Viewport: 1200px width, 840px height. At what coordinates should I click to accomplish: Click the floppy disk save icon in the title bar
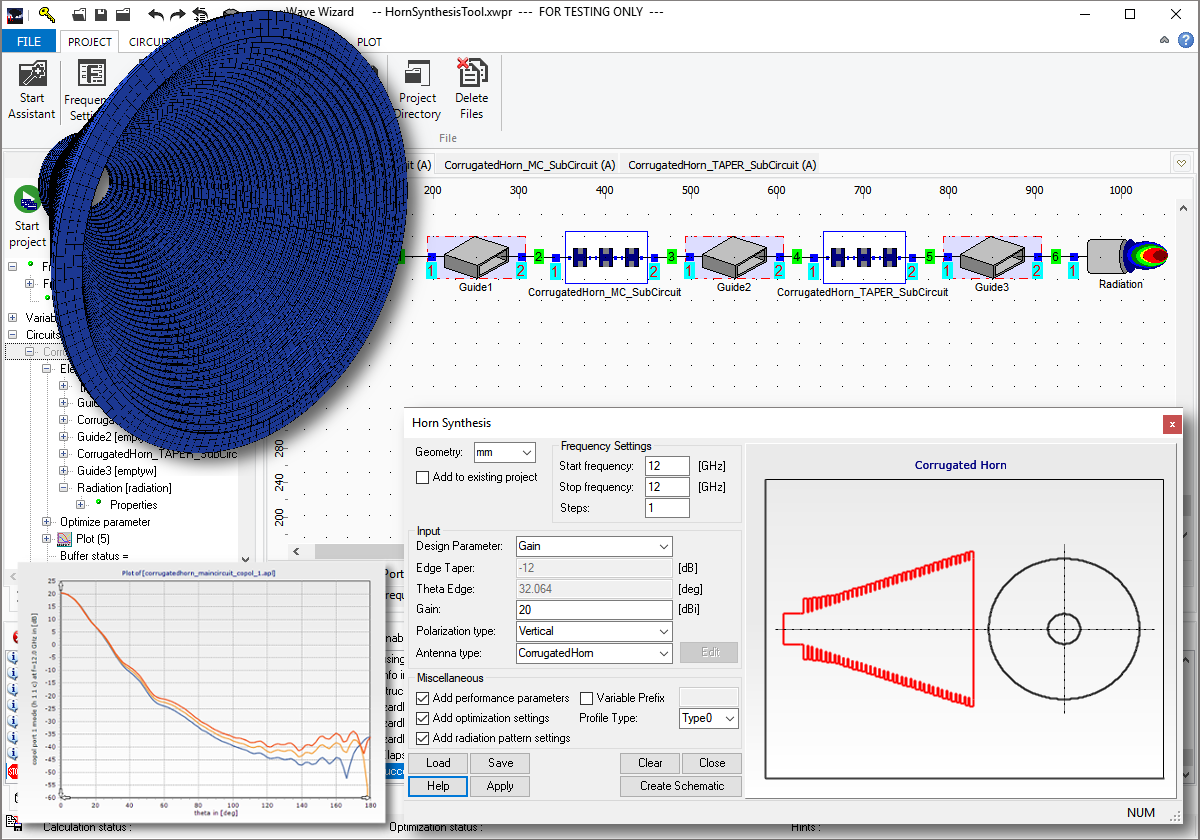101,14
